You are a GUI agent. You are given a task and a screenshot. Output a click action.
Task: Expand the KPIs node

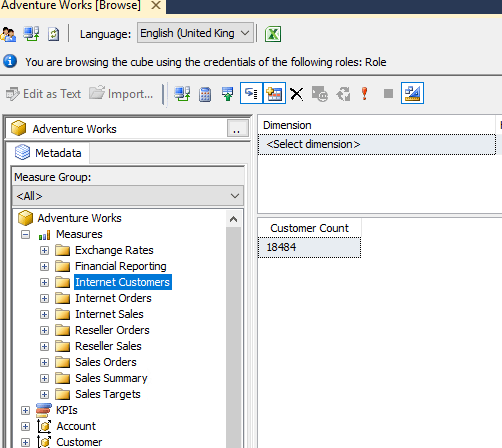point(25,410)
